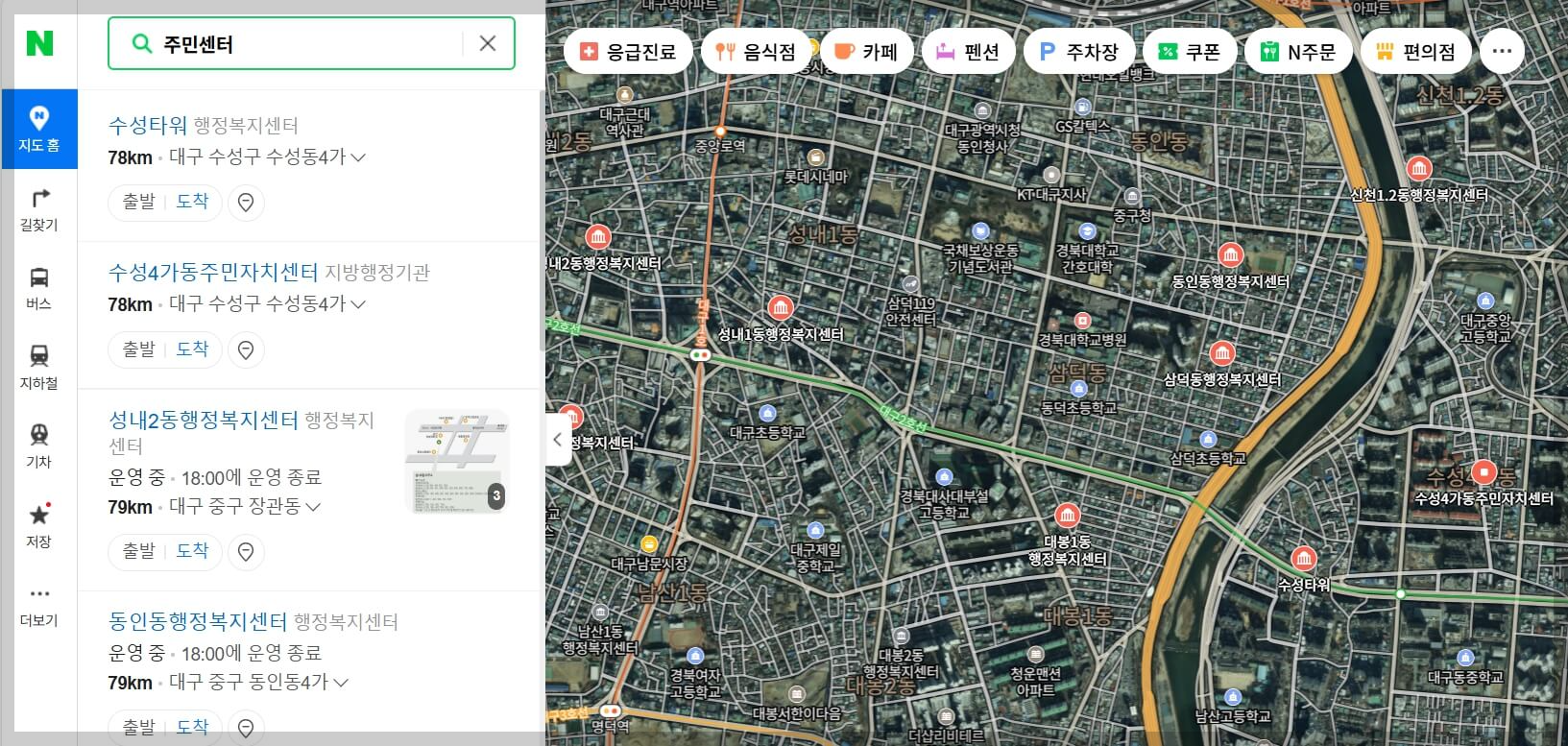
Task: Expand 대구 중구 장관동 address
Action: [x=312, y=507]
